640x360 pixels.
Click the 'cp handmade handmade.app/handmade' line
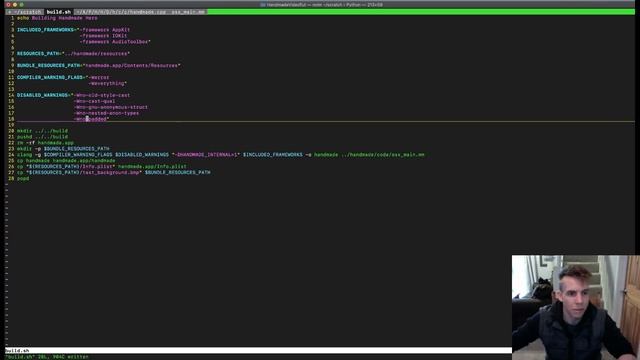pyautogui.click(x=66, y=160)
